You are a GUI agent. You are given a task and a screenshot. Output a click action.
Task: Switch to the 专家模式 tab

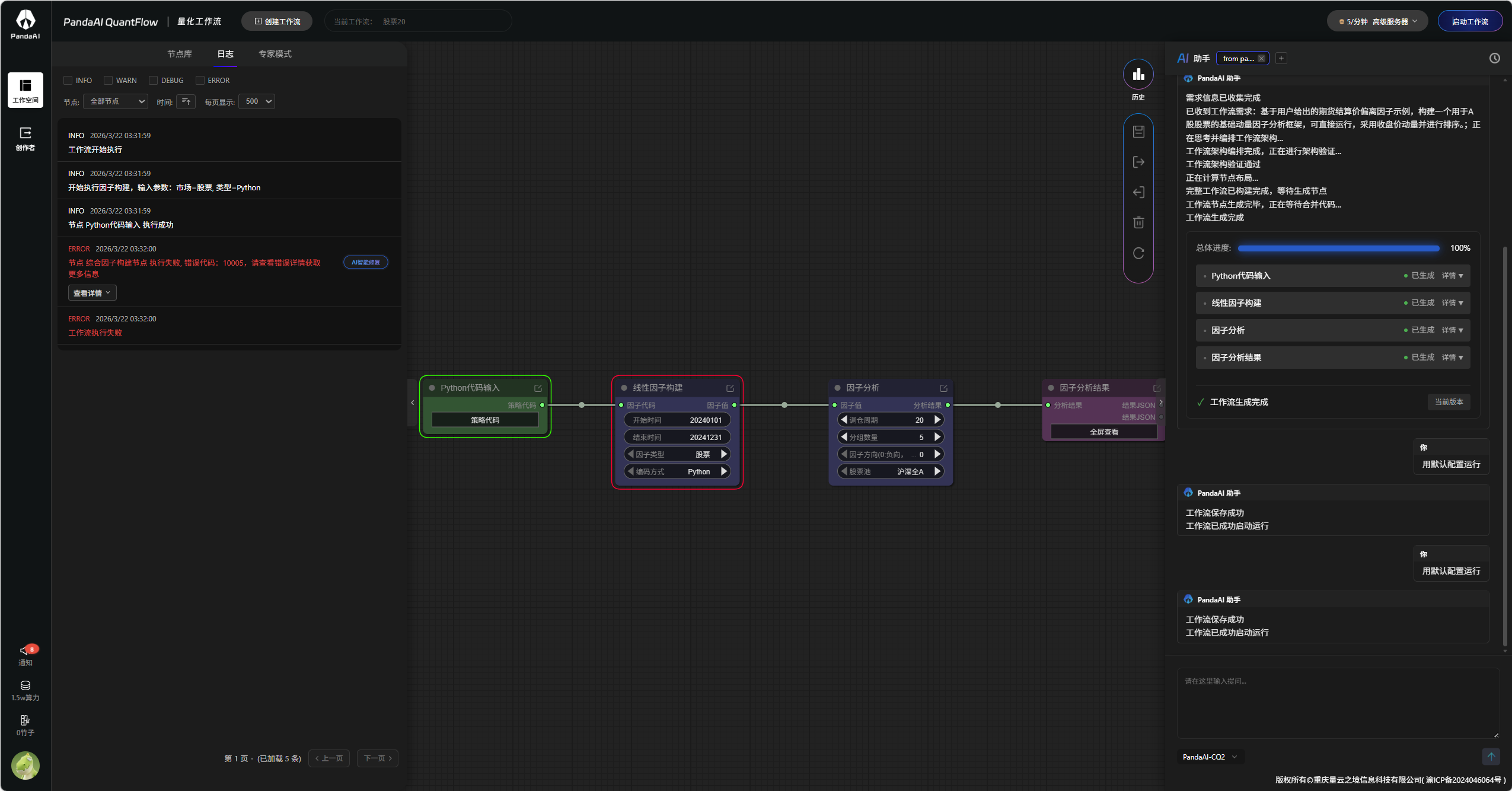pyautogui.click(x=275, y=54)
